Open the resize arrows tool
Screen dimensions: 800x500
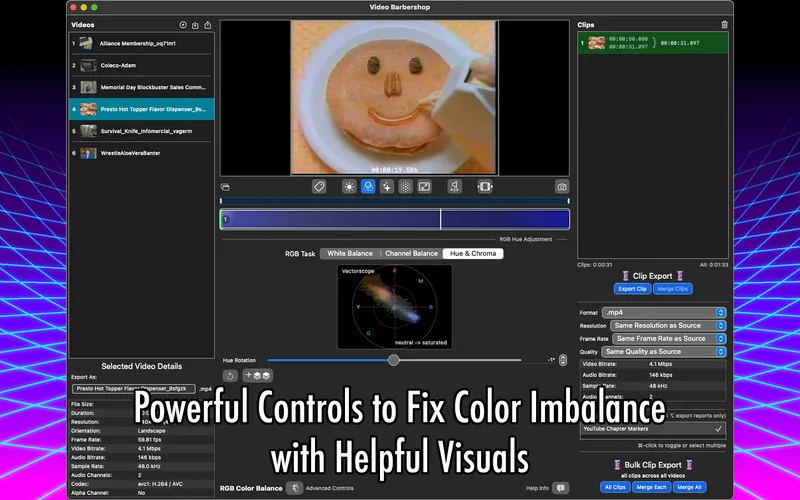point(424,187)
